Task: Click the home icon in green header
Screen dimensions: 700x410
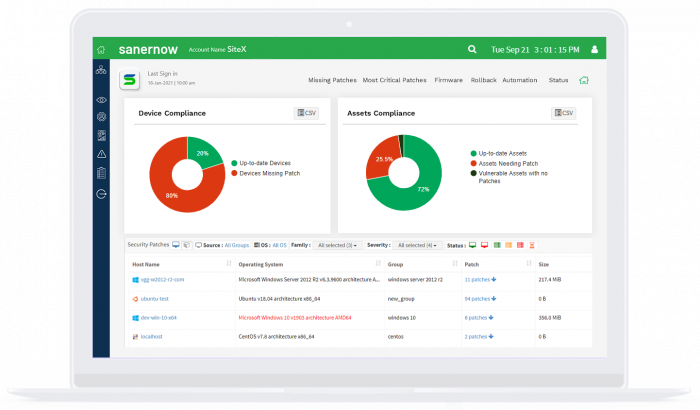Action: [x=101, y=50]
